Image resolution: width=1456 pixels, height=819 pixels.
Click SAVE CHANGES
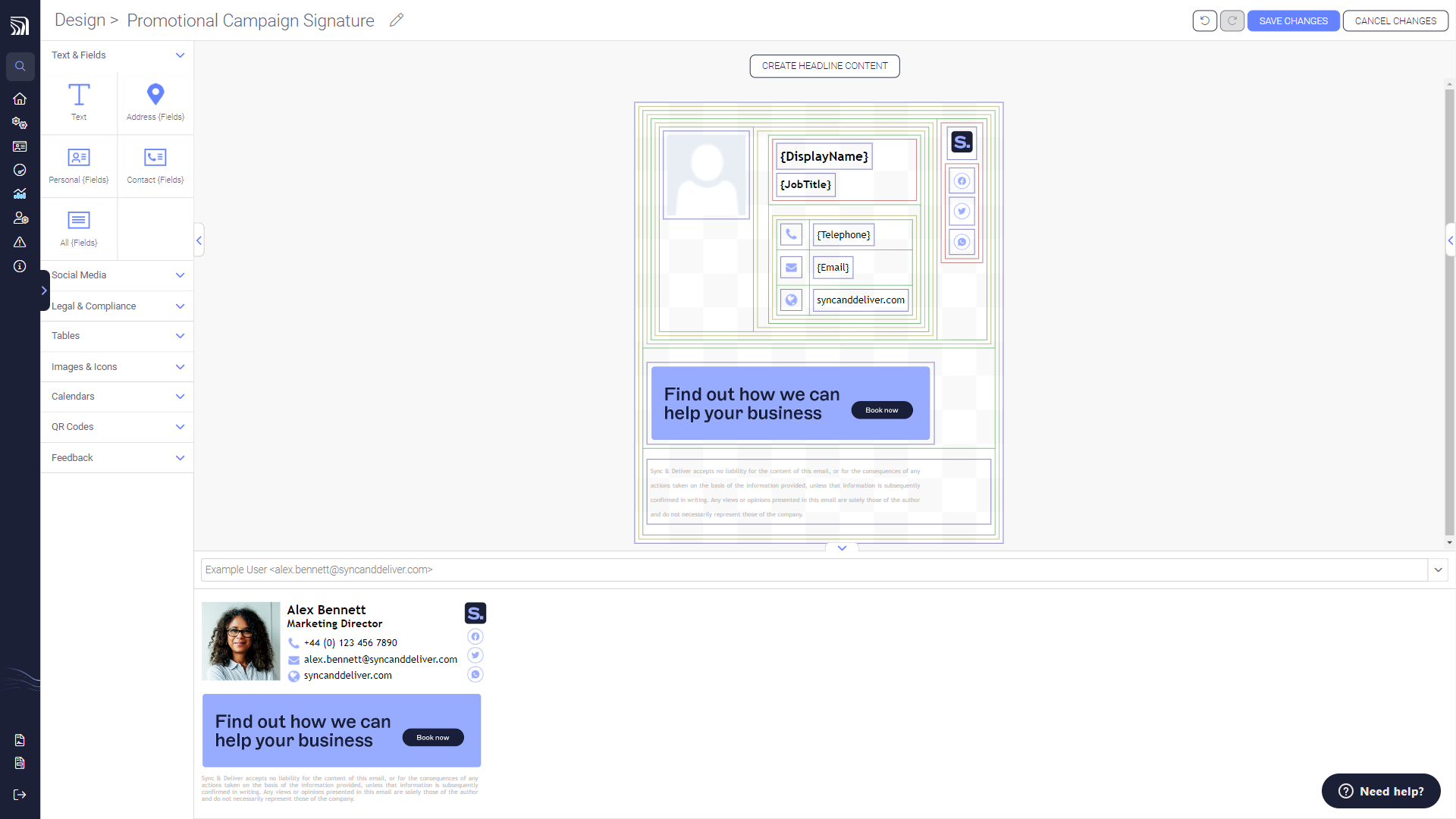point(1292,20)
